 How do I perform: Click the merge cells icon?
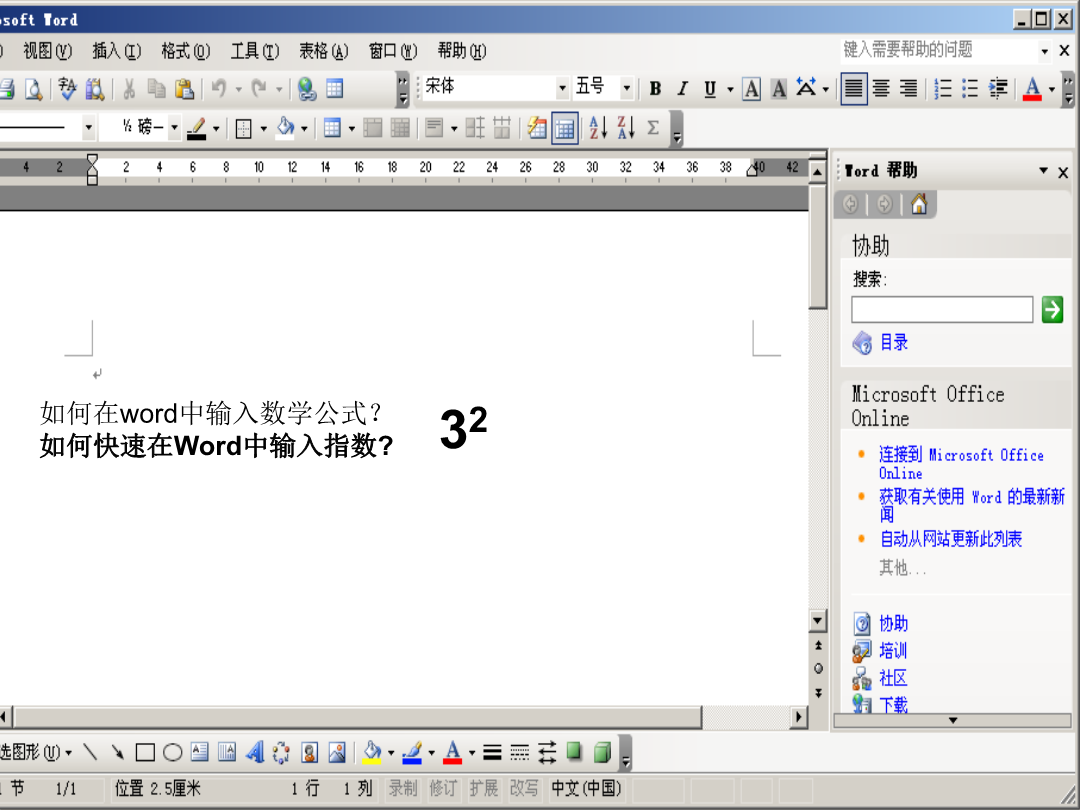click(373, 127)
